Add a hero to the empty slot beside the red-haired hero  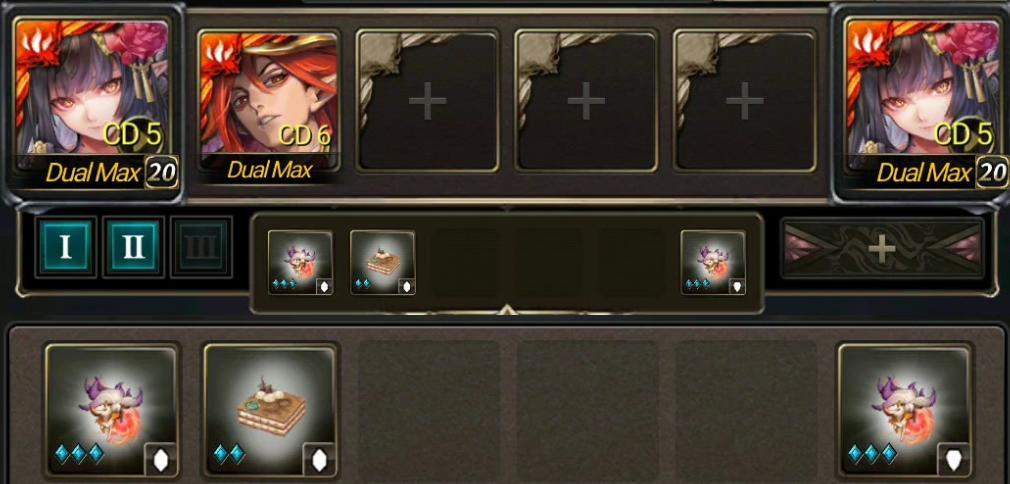point(428,101)
